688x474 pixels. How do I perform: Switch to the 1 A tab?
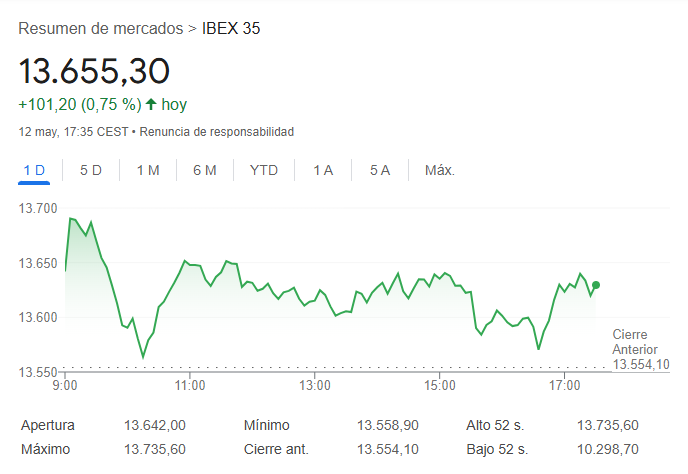click(323, 170)
